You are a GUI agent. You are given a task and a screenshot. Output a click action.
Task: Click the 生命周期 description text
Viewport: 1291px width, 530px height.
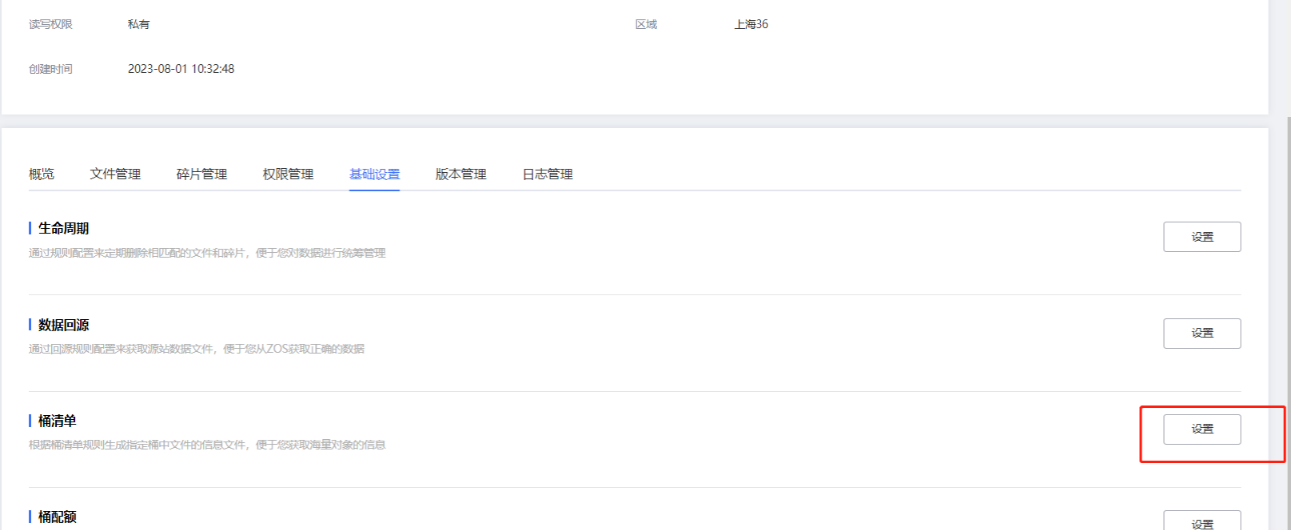click(207, 253)
